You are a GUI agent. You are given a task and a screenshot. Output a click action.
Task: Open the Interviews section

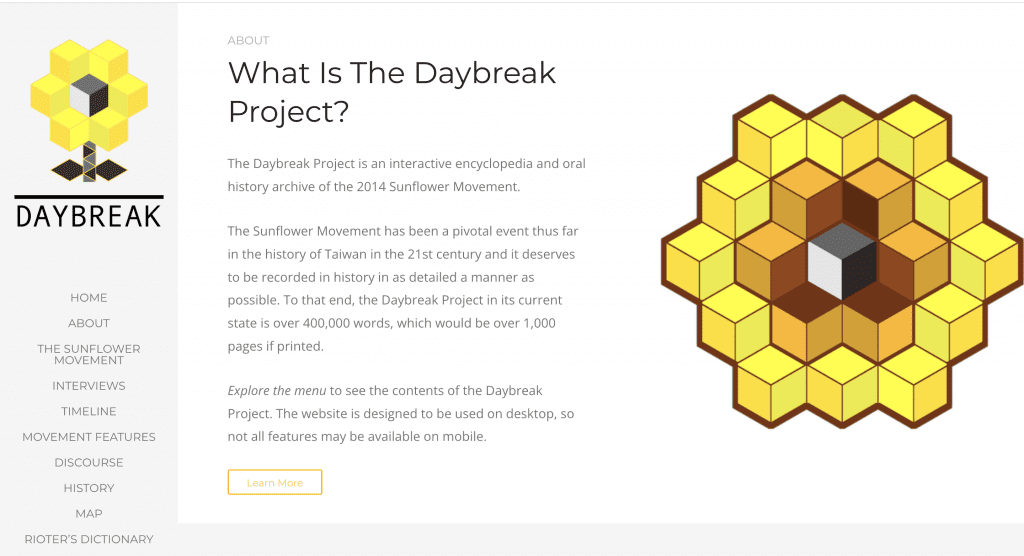[89, 386]
